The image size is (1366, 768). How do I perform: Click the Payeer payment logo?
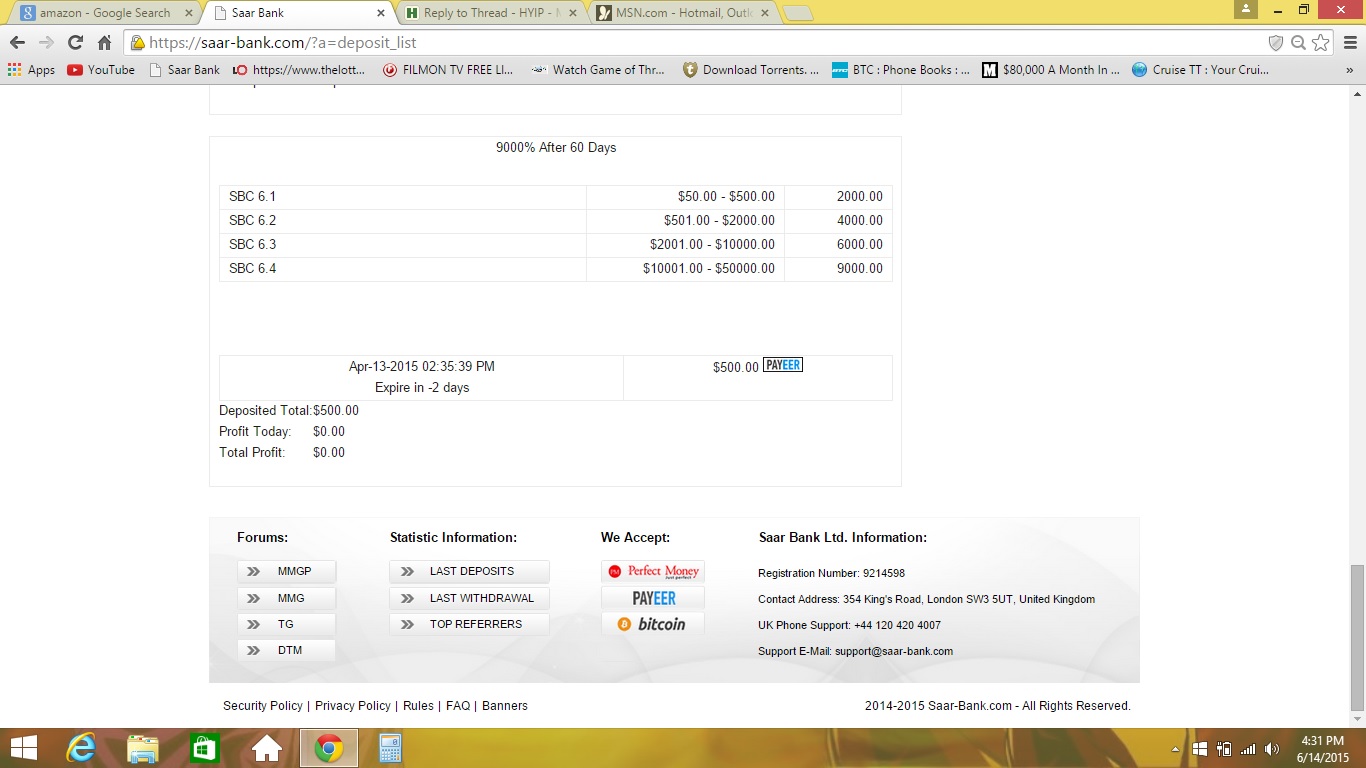tap(653, 598)
